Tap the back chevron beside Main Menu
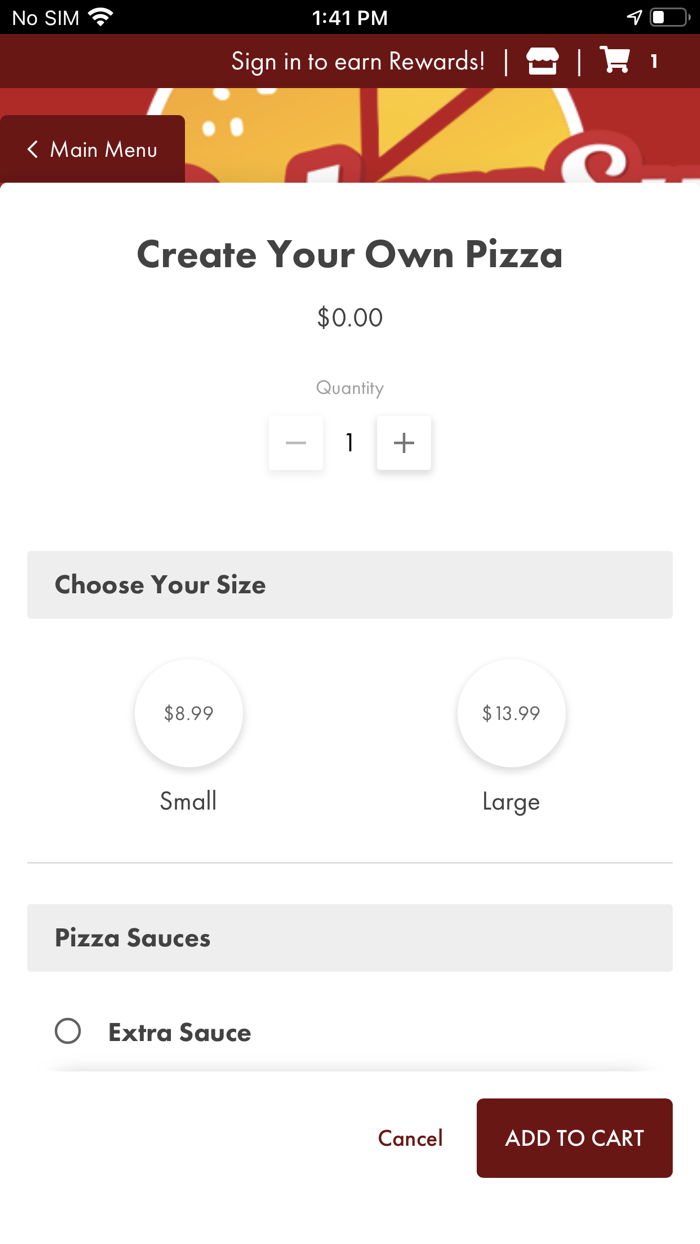The width and height of the screenshot is (700, 1244). tap(33, 150)
